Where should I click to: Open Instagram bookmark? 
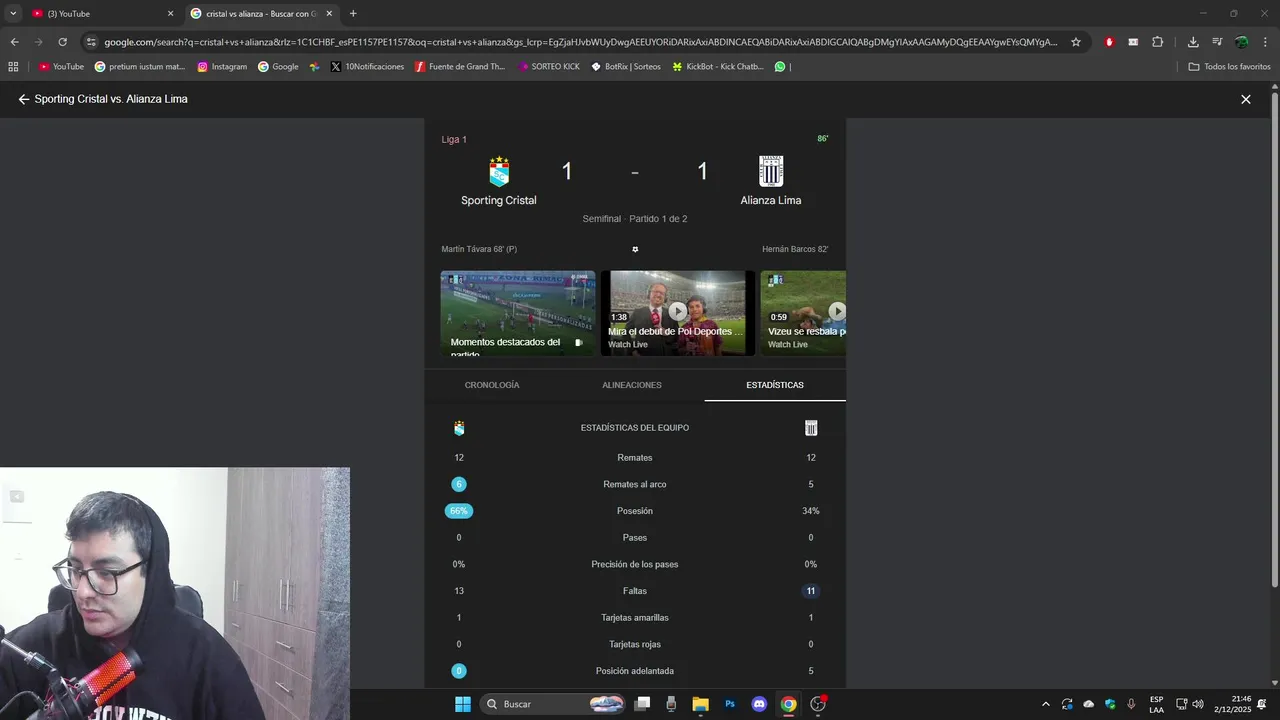point(222,67)
